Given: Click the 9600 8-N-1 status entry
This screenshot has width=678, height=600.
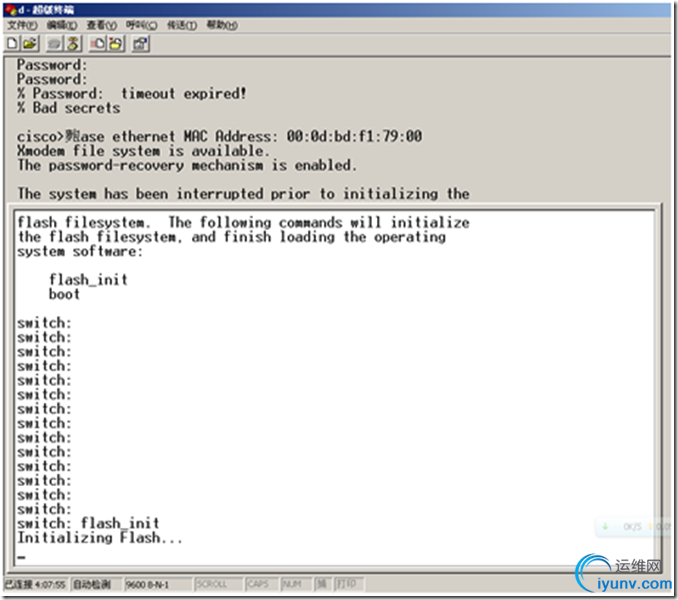Looking at the screenshot, I should [147, 584].
